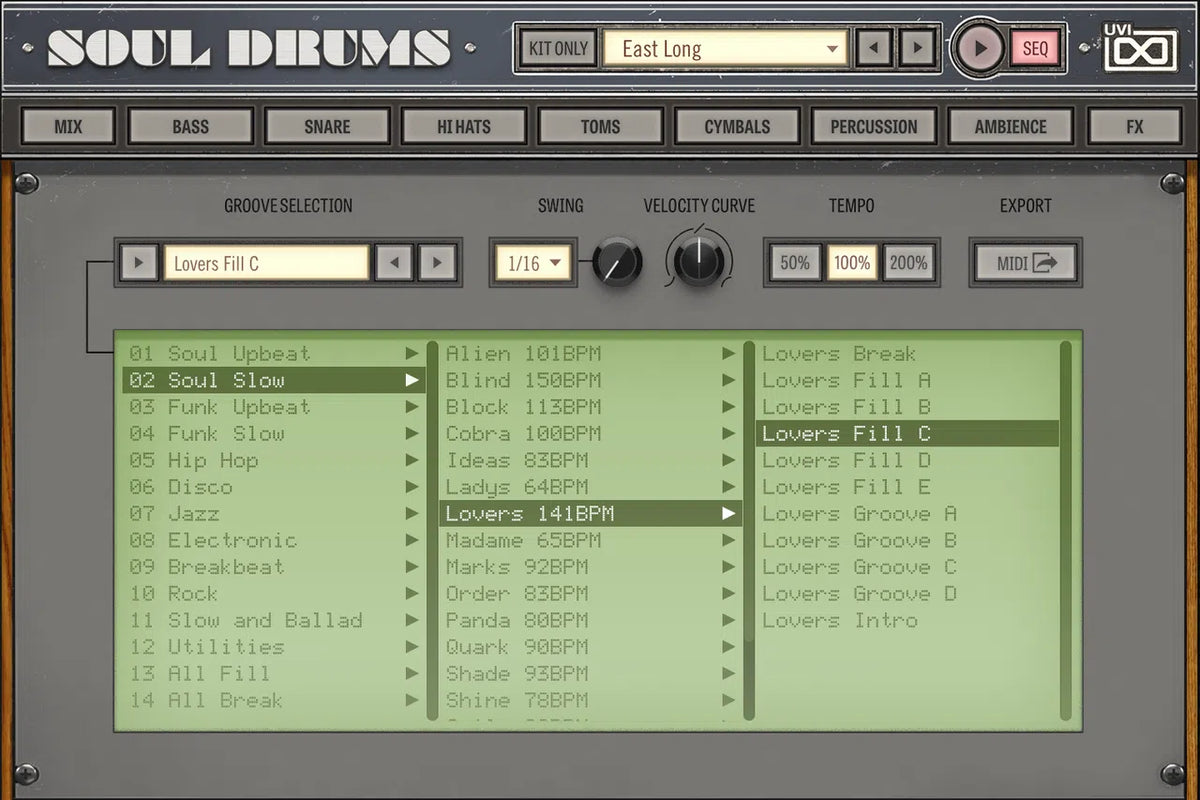The height and width of the screenshot is (800, 1200).
Task: Click the groove name field Lovers Fill C
Action: [266, 263]
